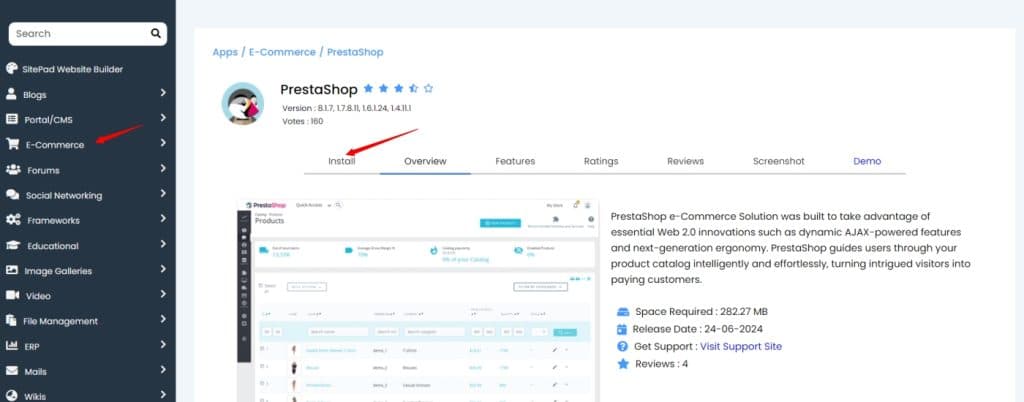The image size is (1024, 402).
Task: Expand the ERP category chevron
Action: pyautogui.click(x=163, y=345)
